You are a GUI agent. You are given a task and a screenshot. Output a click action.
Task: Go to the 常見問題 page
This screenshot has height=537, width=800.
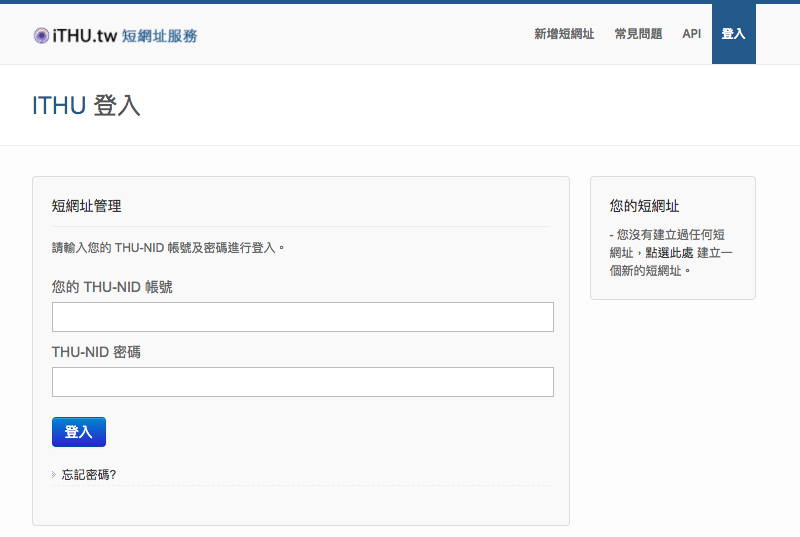point(638,34)
